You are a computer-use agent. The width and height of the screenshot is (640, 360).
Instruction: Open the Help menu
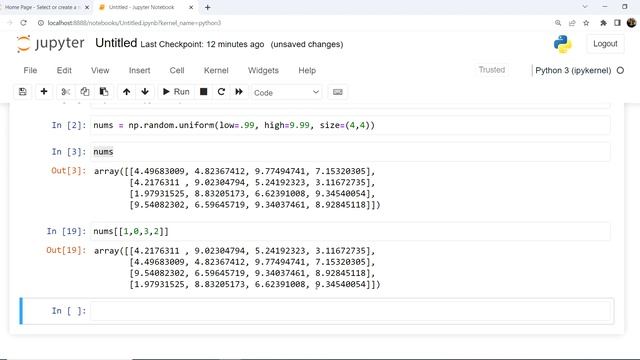[x=307, y=70]
